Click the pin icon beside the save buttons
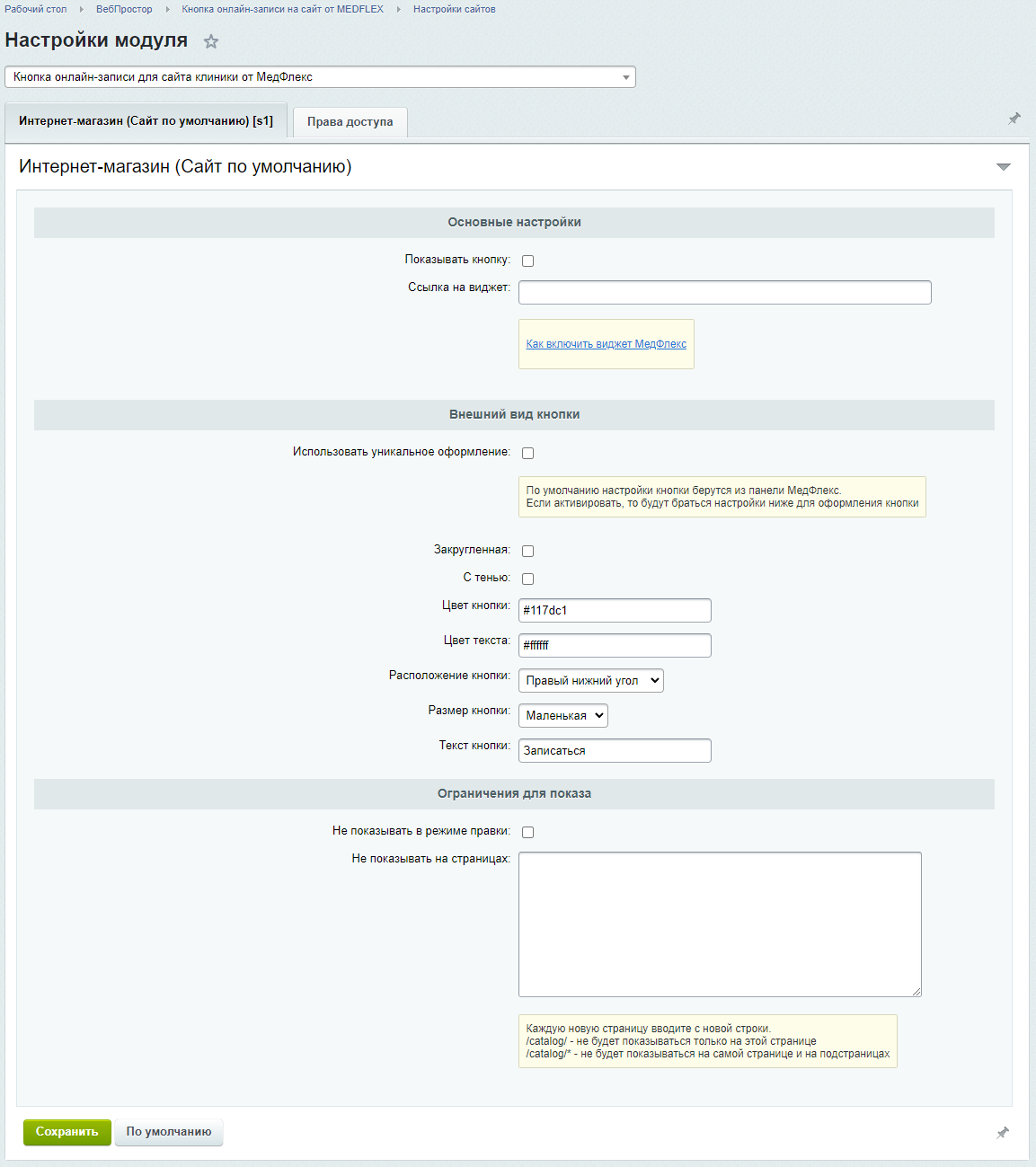 click(x=1003, y=1133)
